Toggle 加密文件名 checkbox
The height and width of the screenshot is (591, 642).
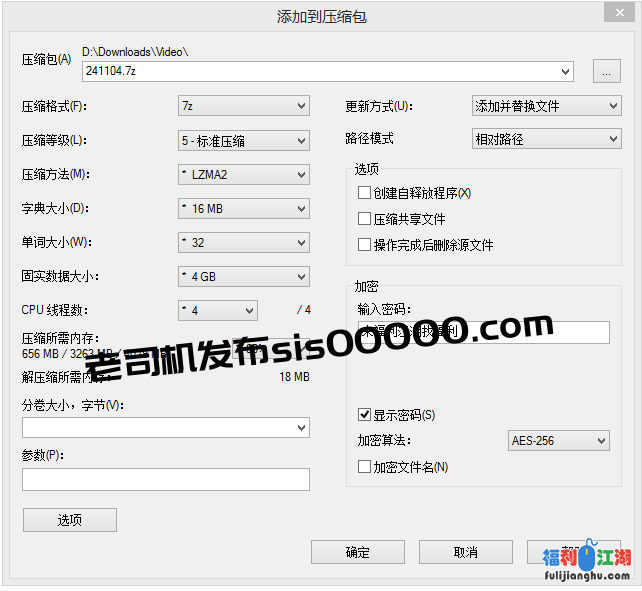click(x=365, y=467)
